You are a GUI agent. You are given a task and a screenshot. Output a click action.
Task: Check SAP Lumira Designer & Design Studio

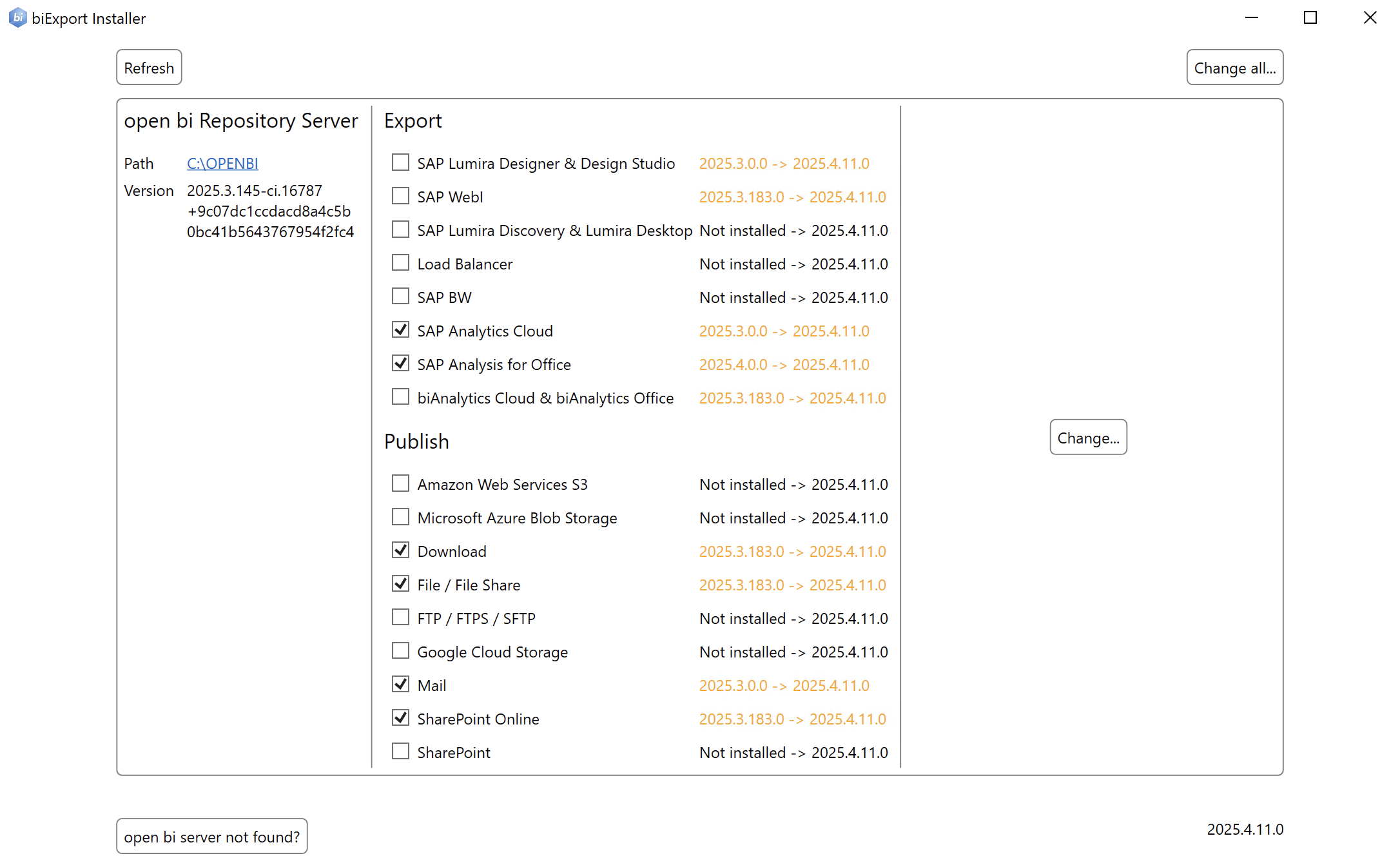pos(400,162)
